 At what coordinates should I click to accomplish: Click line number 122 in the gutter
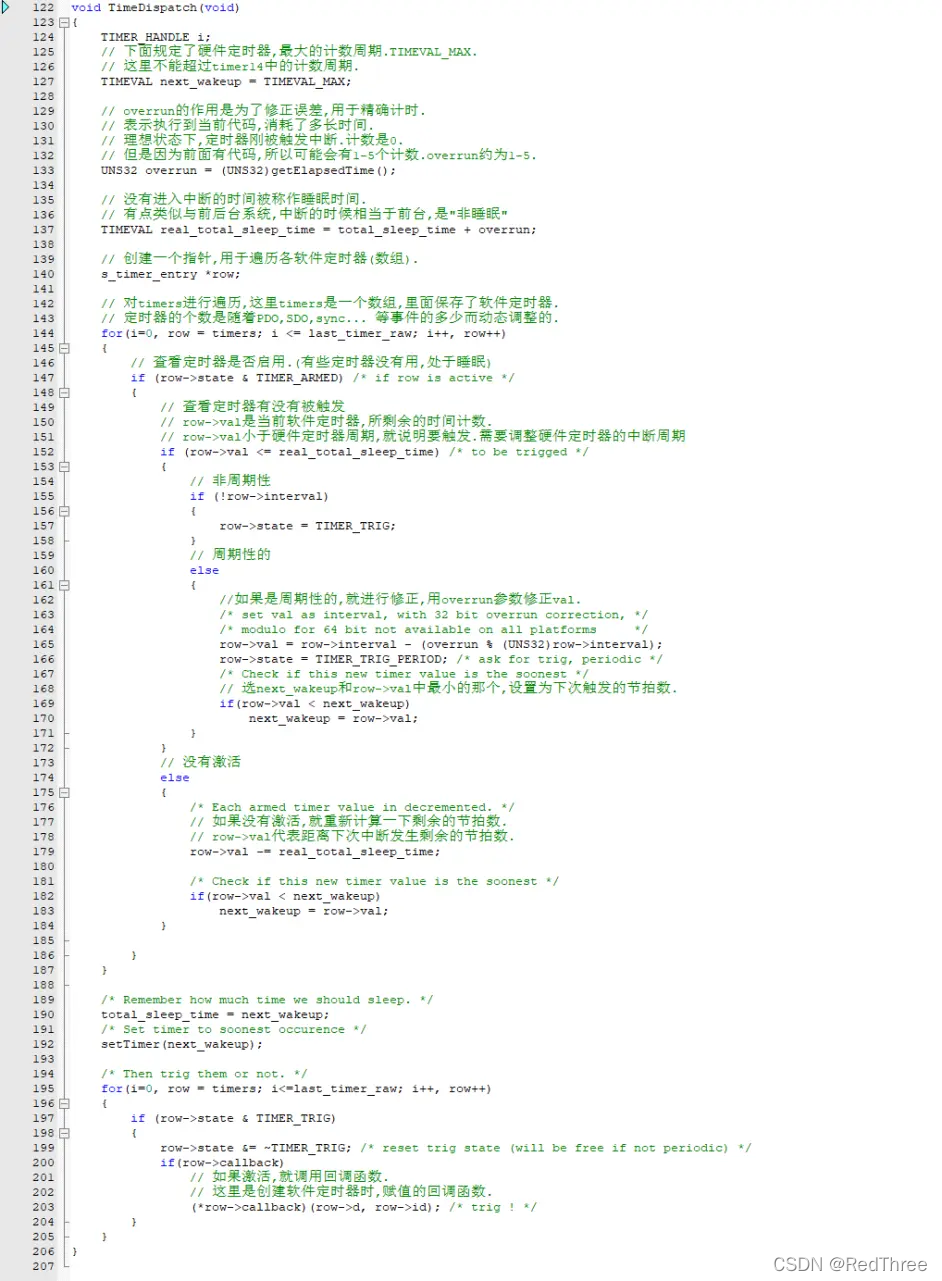tap(43, 7)
